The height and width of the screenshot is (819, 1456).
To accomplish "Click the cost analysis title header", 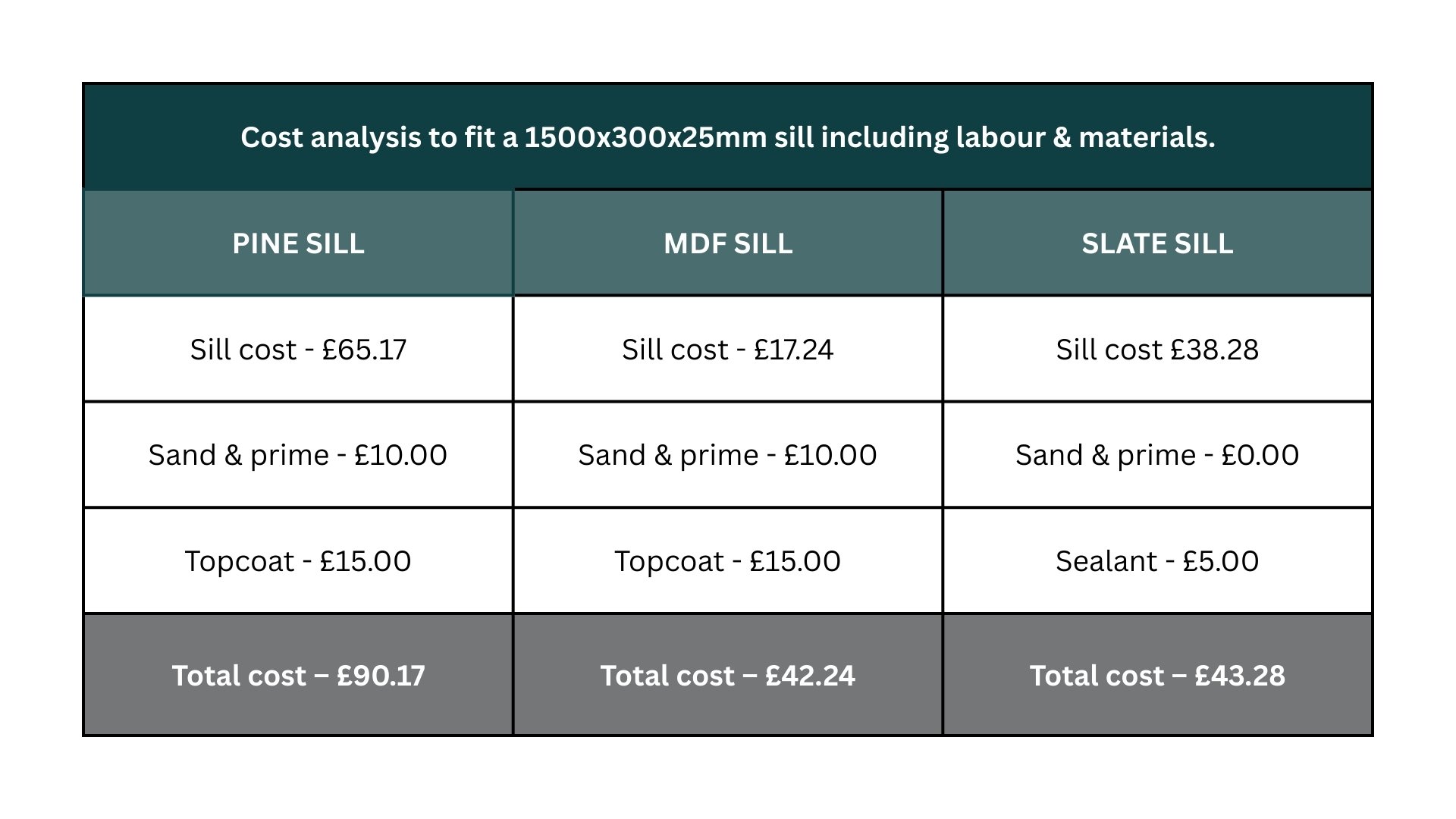I will point(728,136).
